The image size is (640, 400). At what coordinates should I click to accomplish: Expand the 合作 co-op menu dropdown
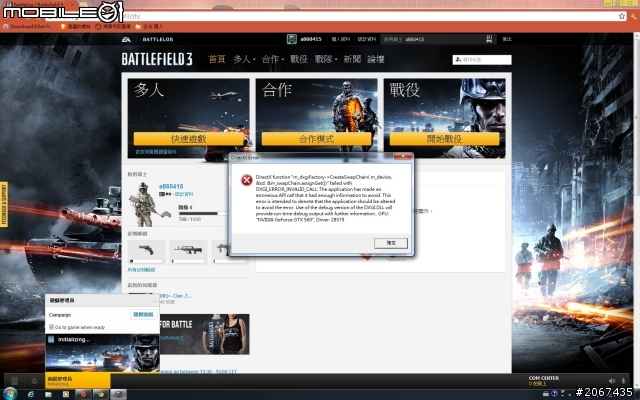coord(273,59)
